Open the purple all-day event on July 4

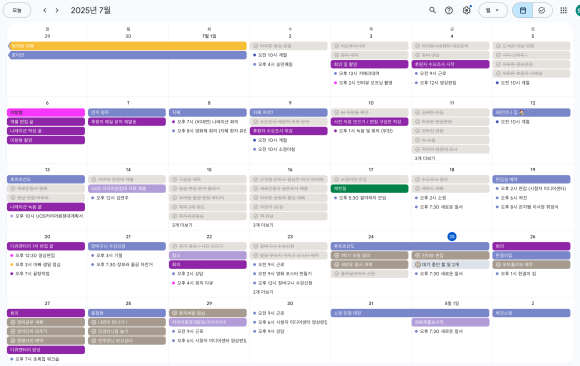pyautogui.click(x=450, y=64)
